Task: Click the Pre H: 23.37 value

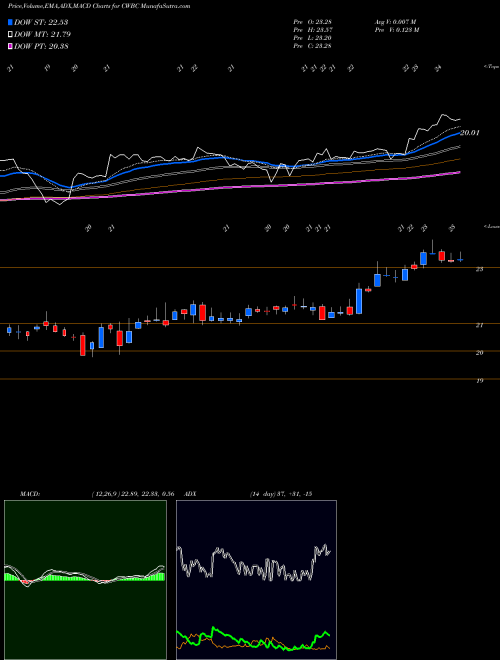Action: [312, 30]
